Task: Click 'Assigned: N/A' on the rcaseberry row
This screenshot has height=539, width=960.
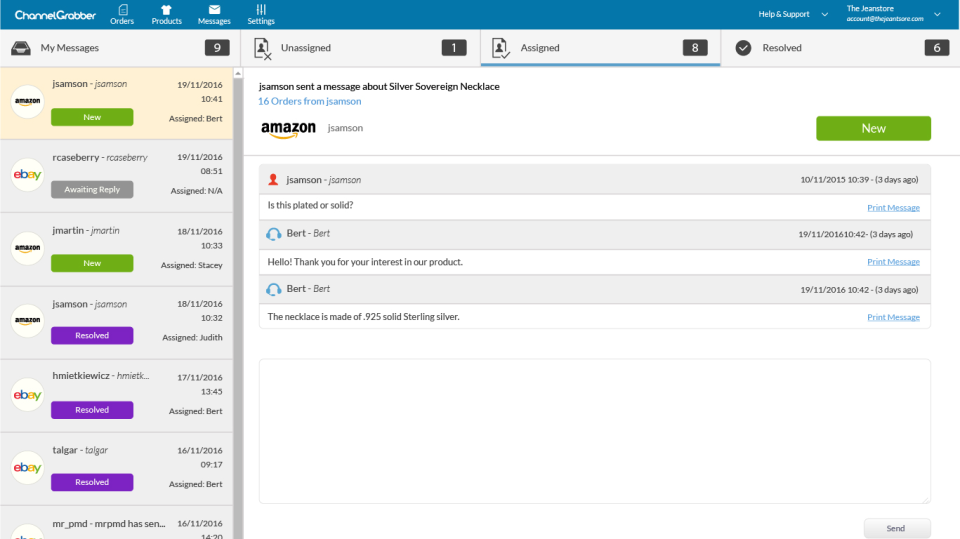Action: 197,190
